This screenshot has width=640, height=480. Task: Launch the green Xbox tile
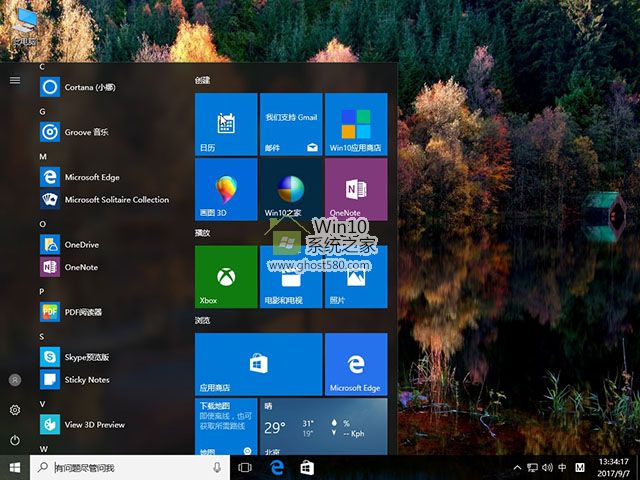(226, 277)
